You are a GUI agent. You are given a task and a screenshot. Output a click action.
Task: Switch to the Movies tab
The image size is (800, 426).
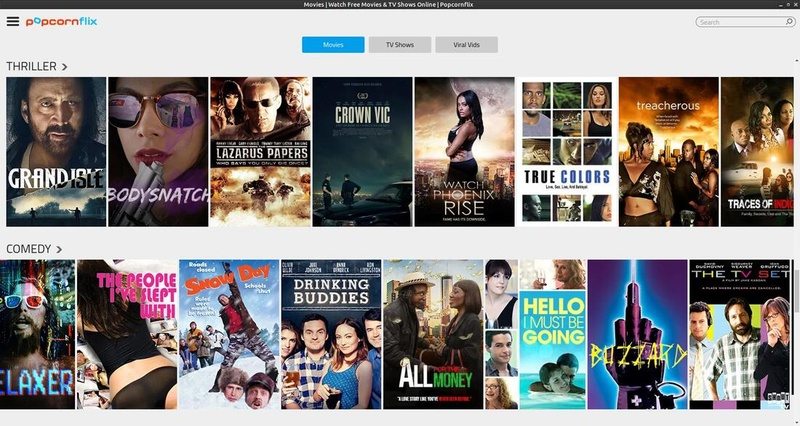point(333,44)
